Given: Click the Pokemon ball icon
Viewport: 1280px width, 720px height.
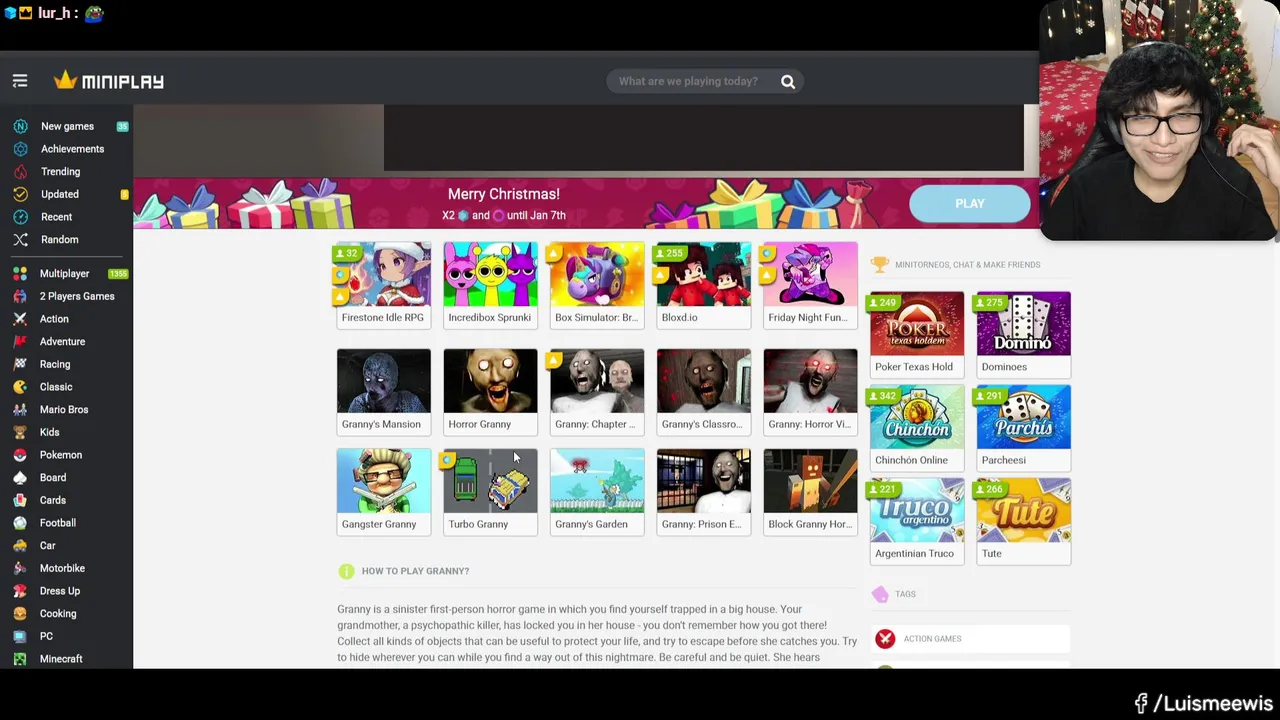Looking at the screenshot, I should [x=20, y=455].
